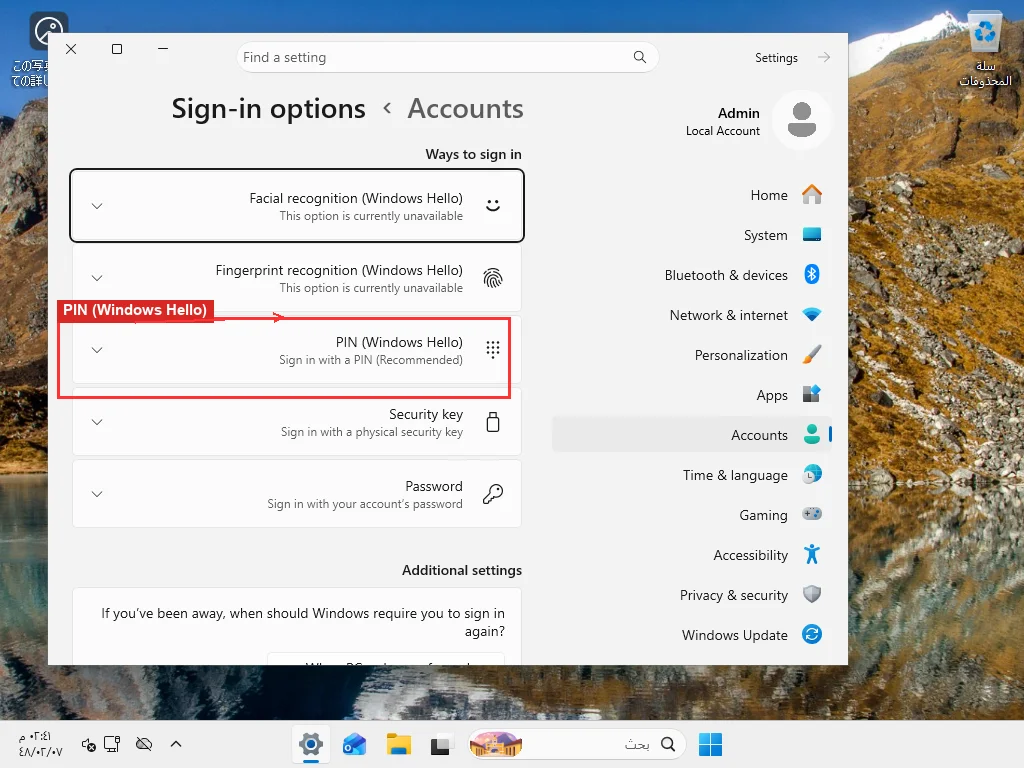Open Bluetooth & devices section

pos(692,274)
